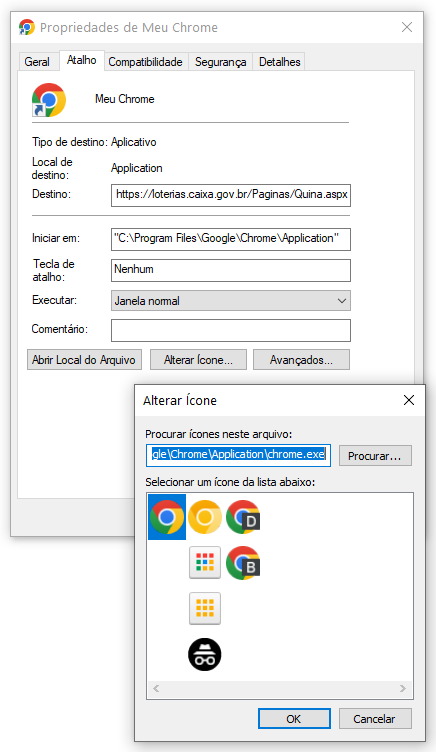Select the standard Chrome icon in list
436x752 pixels.
coord(167,517)
